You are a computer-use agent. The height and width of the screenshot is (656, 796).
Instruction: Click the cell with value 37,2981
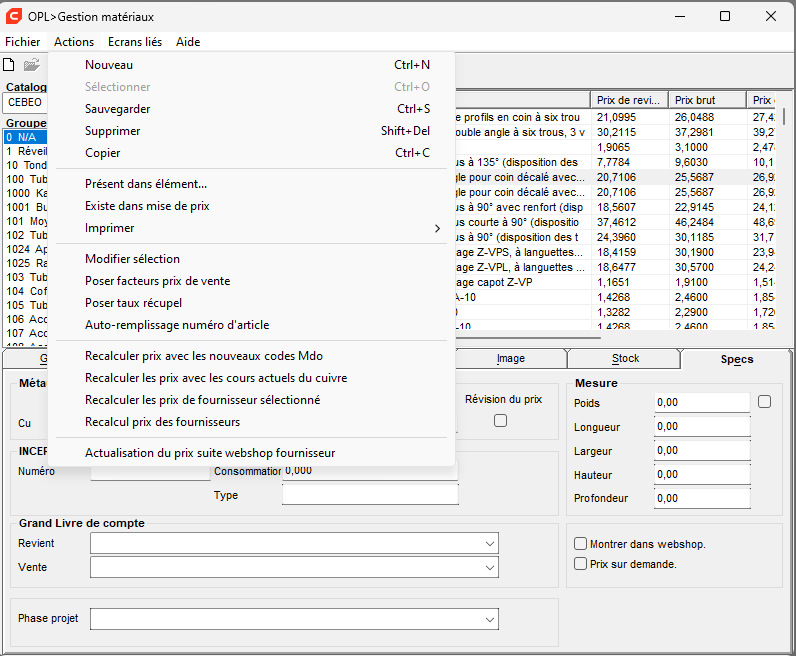[707, 133]
